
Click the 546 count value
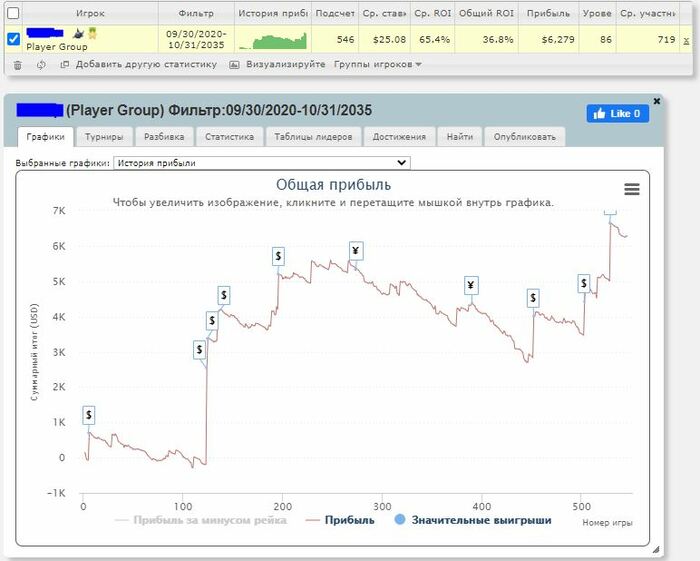pyautogui.click(x=345, y=40)
